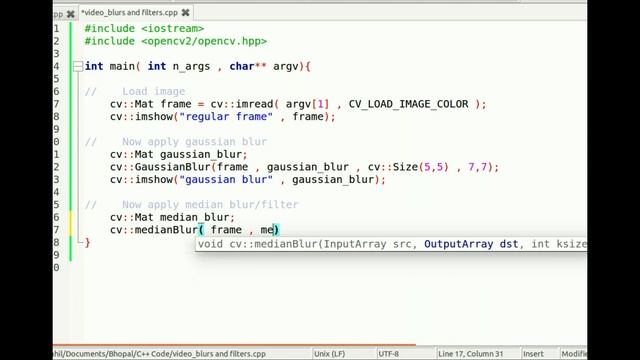Click argv[1] argument in imread call
The image size is (640, 360).
(307, 104)
